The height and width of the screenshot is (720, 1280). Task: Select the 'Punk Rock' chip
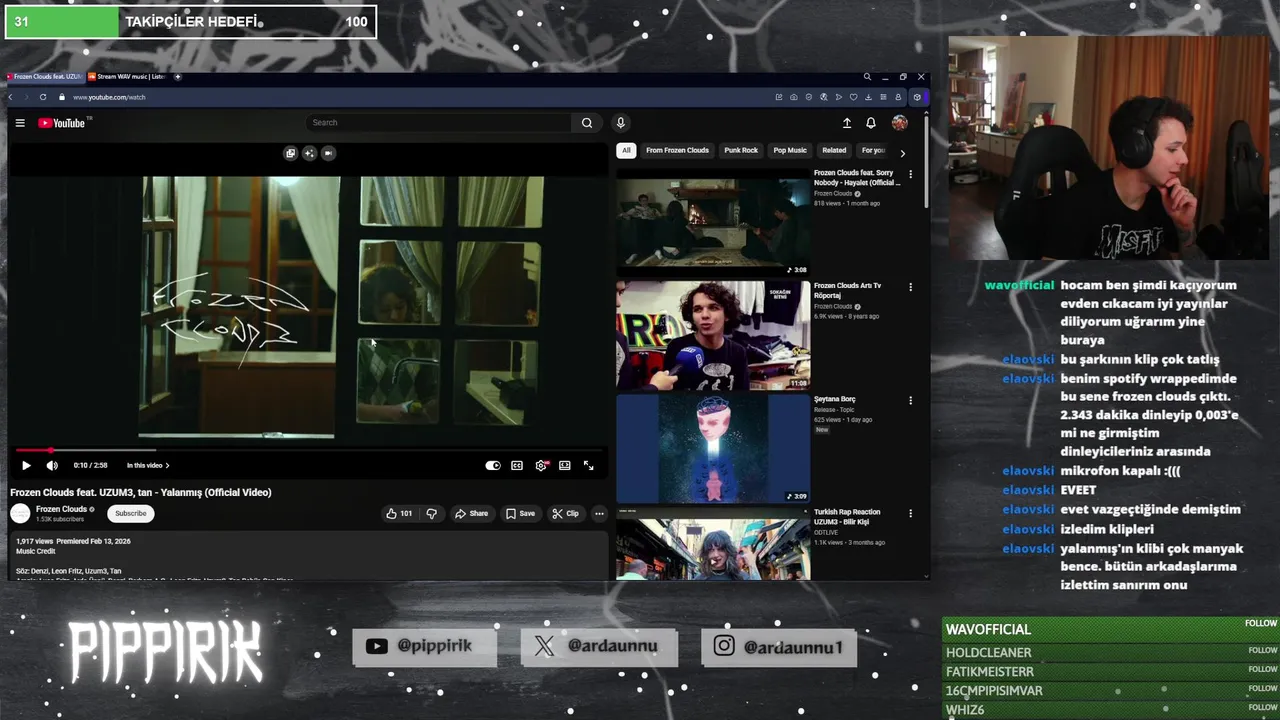[741, 150]
